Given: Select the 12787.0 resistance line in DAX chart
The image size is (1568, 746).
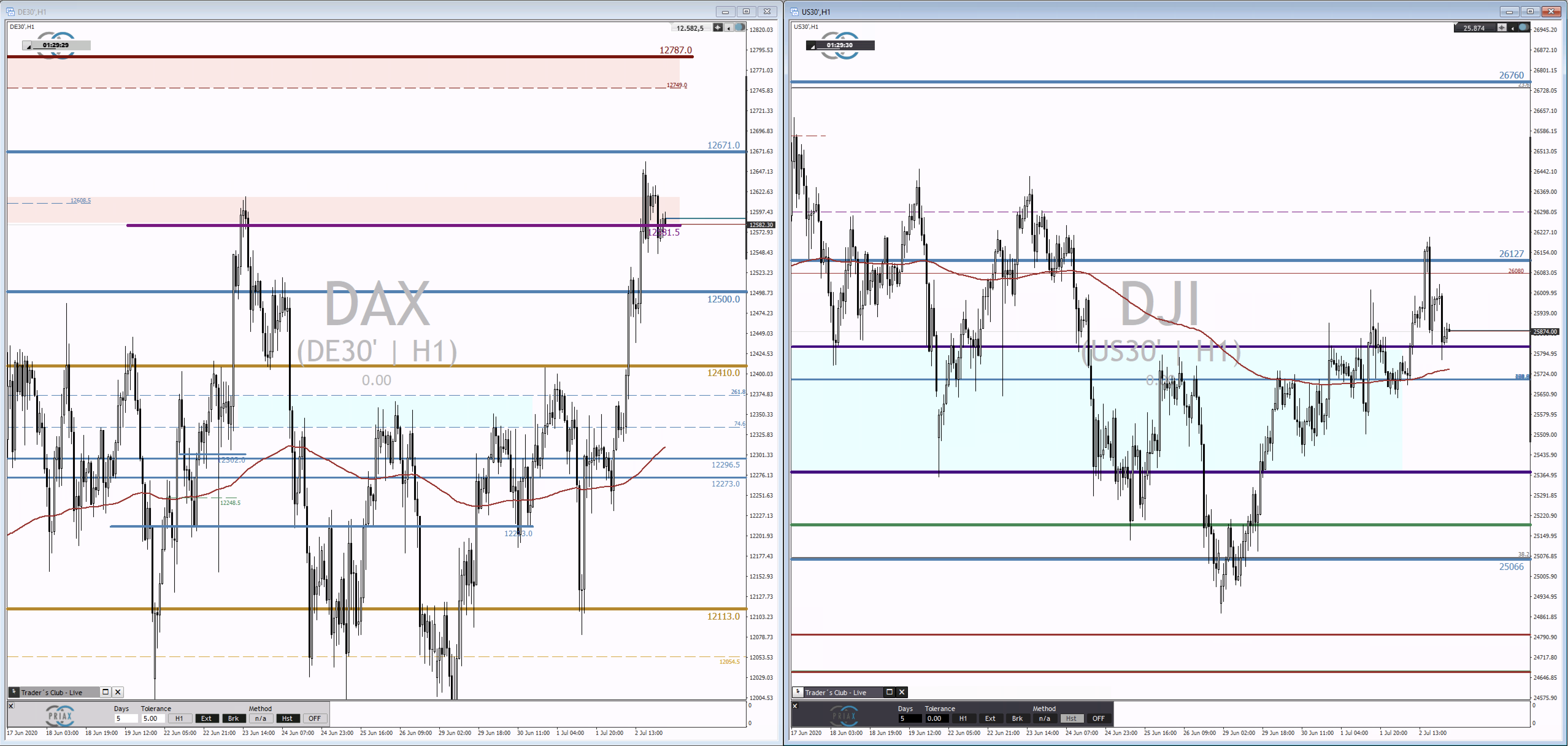Looking at the screenshot, I should pyautogui.click(x=350, y=56).
